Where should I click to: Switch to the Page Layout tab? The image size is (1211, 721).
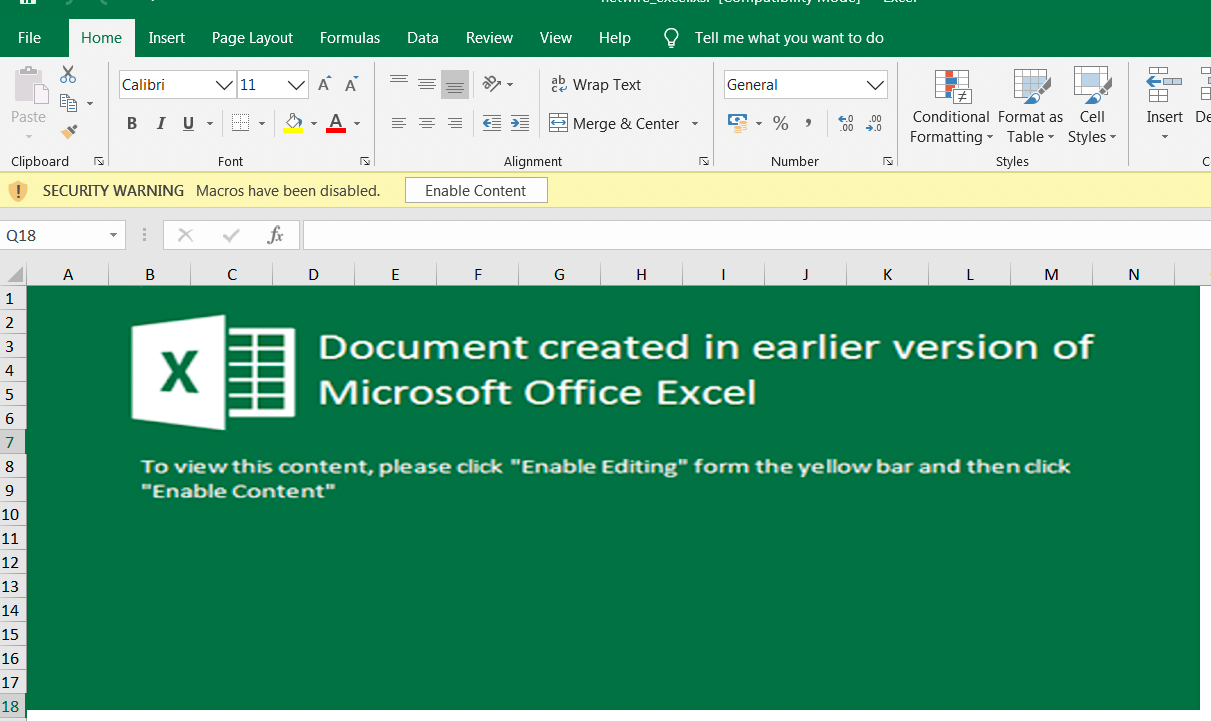pos(252,38)
